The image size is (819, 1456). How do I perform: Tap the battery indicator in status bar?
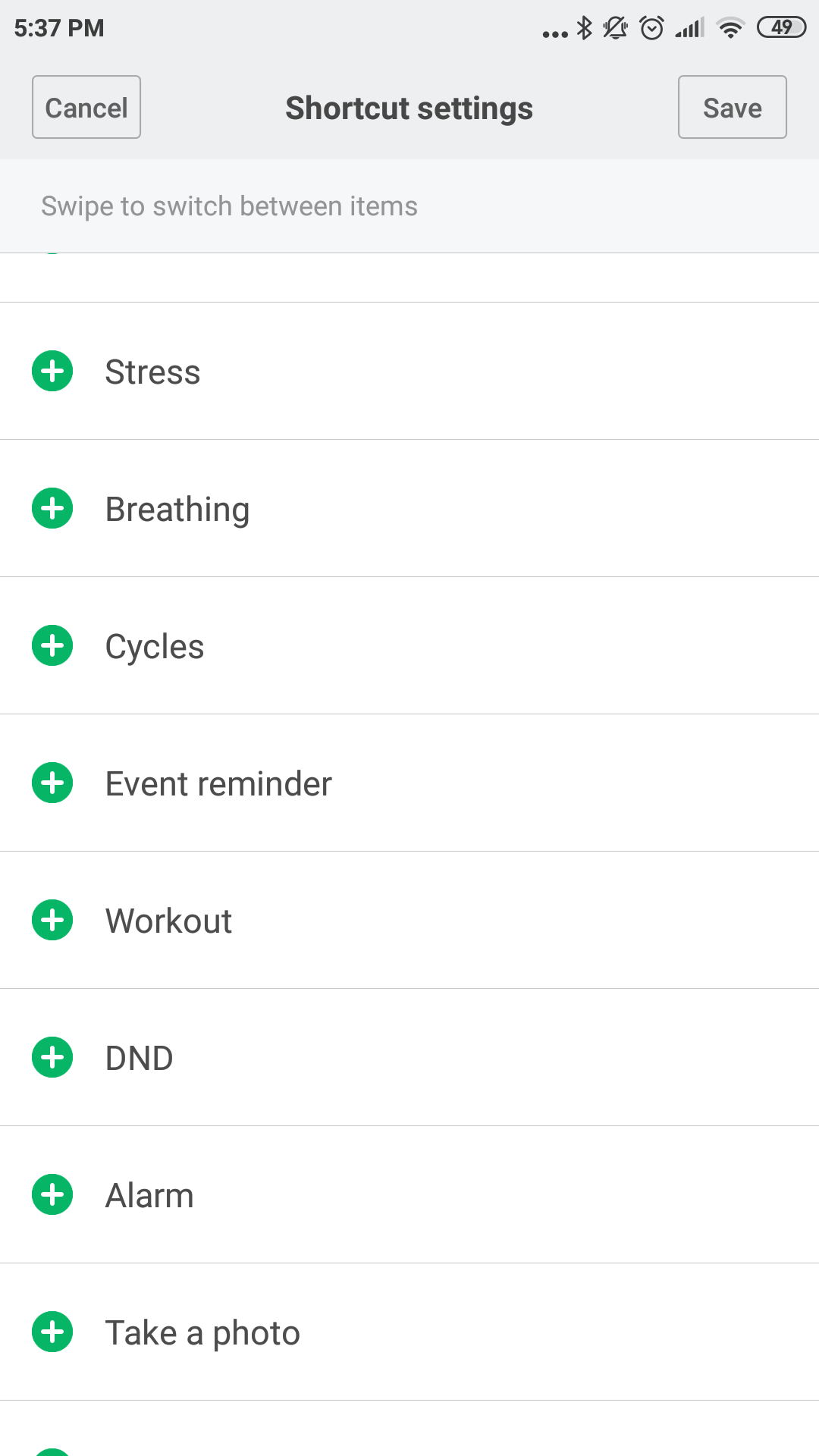pos(781,28)
